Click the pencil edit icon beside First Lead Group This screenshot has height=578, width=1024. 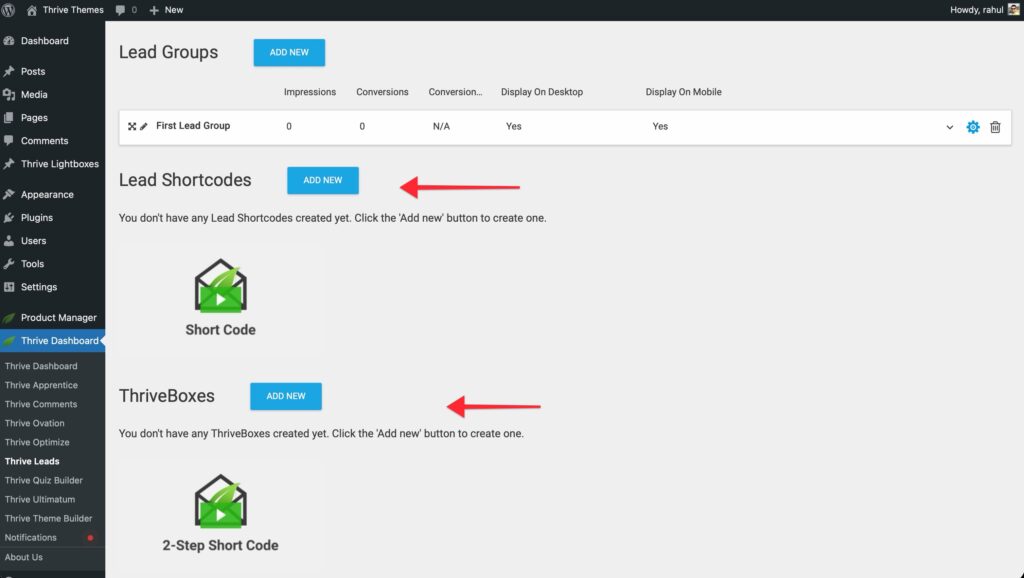pyautogui.click(x=144, y=126)
